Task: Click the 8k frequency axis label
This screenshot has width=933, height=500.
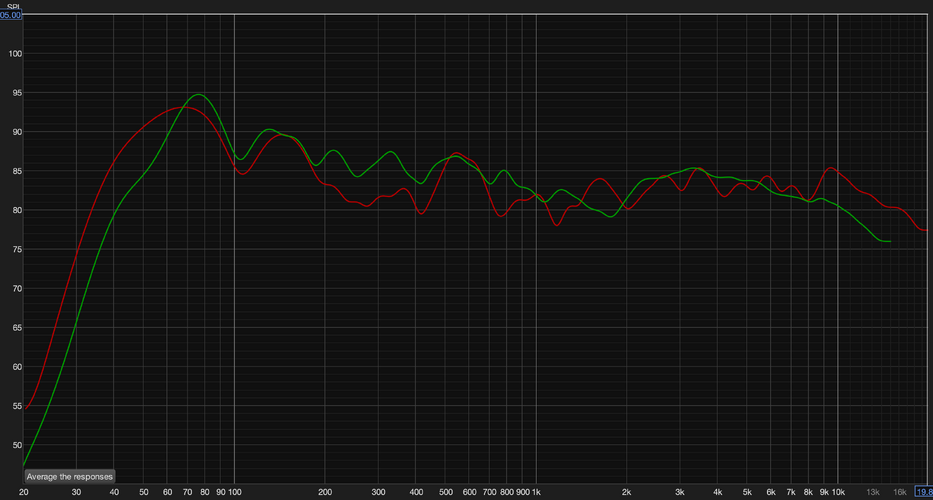Action: tap(809, 492)
